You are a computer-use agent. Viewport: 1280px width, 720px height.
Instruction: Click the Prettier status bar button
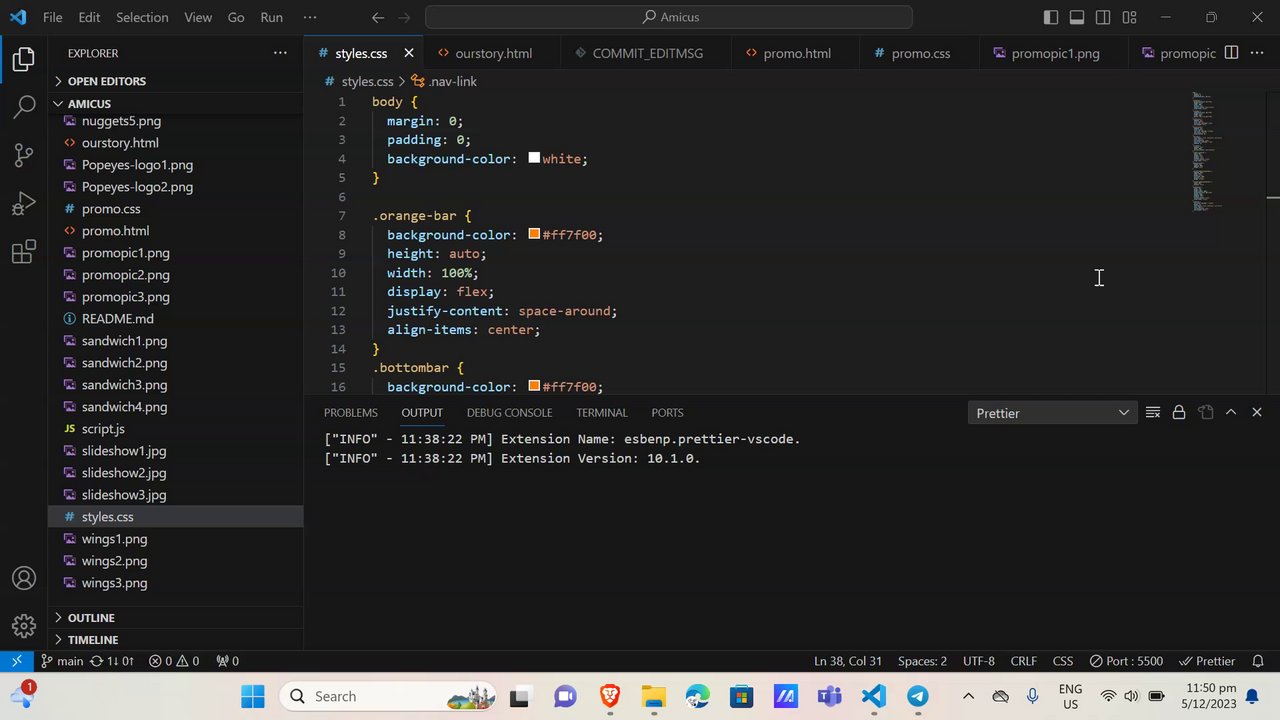point(1207,661)
